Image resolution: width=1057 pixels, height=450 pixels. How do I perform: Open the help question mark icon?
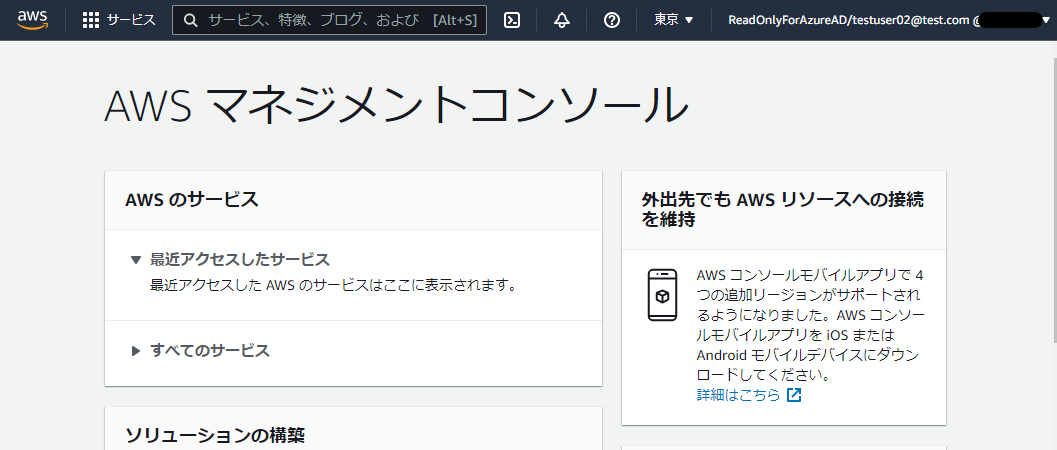click(x=611, y=20)
